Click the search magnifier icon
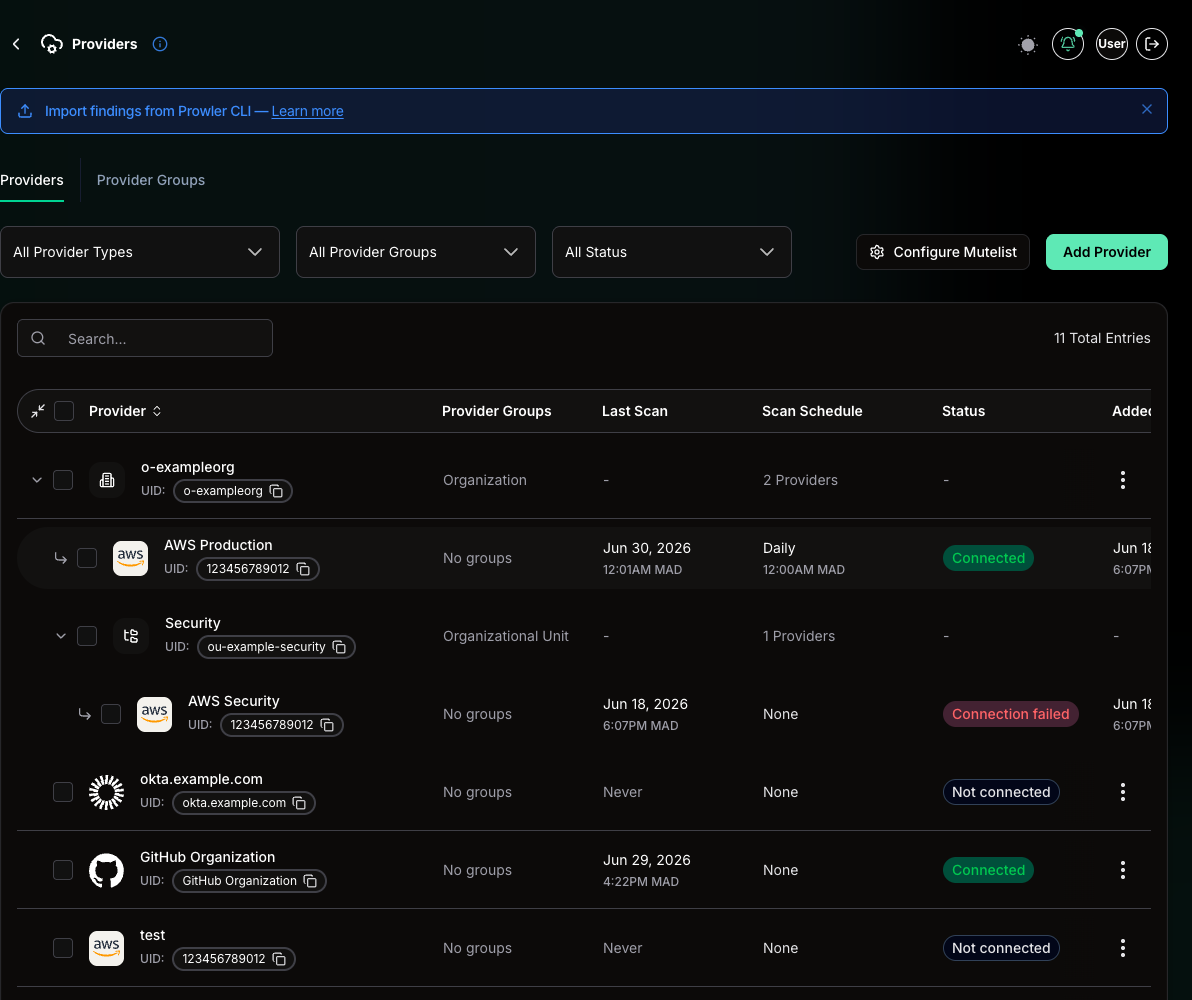The width and height of the screenshot is (1192, 1000). pyautogui.click(x=38, y=338)
